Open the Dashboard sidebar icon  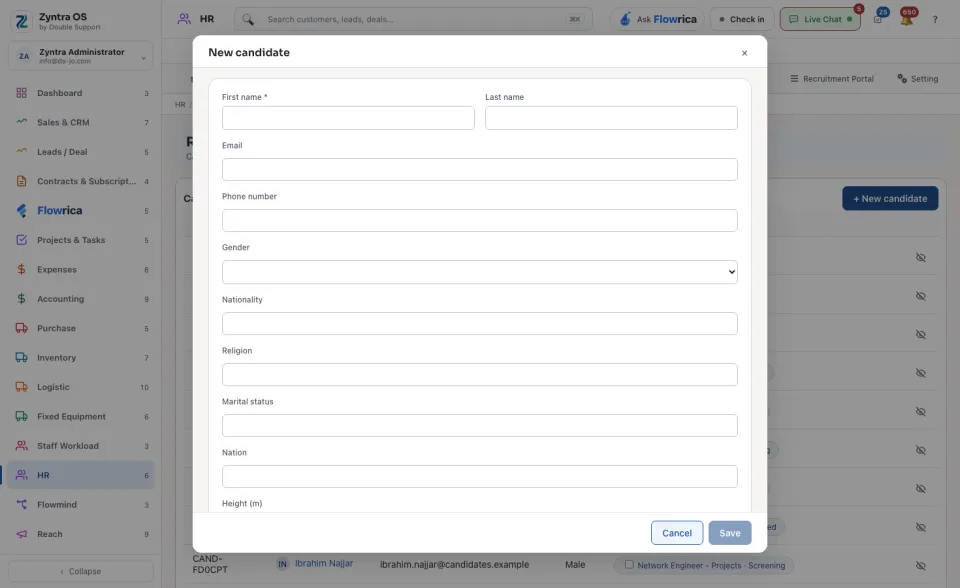[21, 93]
